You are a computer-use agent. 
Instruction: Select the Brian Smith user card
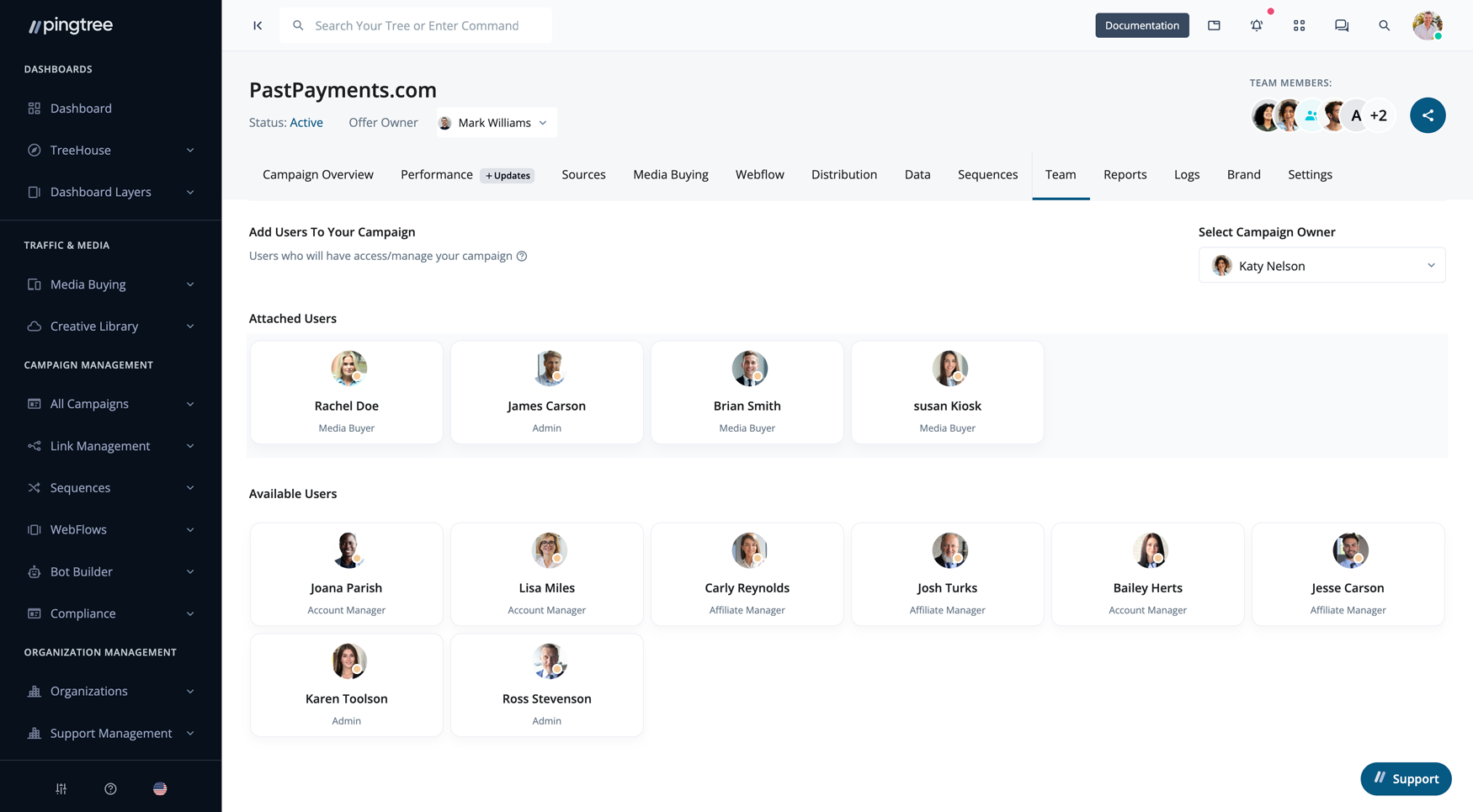747,392
